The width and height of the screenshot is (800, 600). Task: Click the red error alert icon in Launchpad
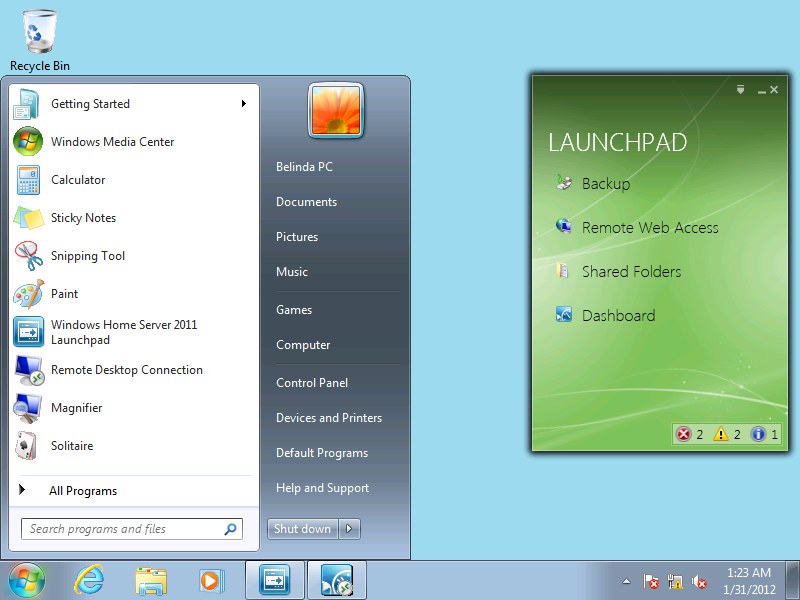coord(683,434)
